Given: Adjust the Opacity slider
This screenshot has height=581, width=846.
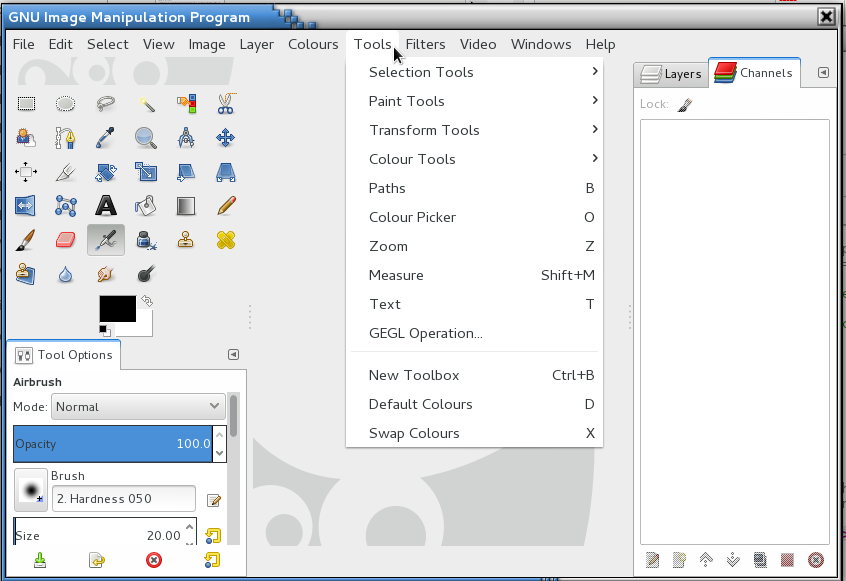Looking at the screenshot, I should [113, 444].
